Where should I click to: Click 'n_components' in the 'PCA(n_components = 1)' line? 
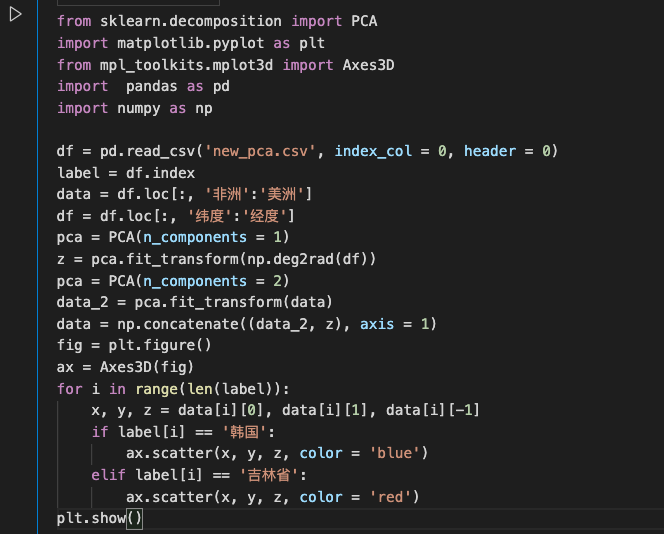tap(195, 237)
